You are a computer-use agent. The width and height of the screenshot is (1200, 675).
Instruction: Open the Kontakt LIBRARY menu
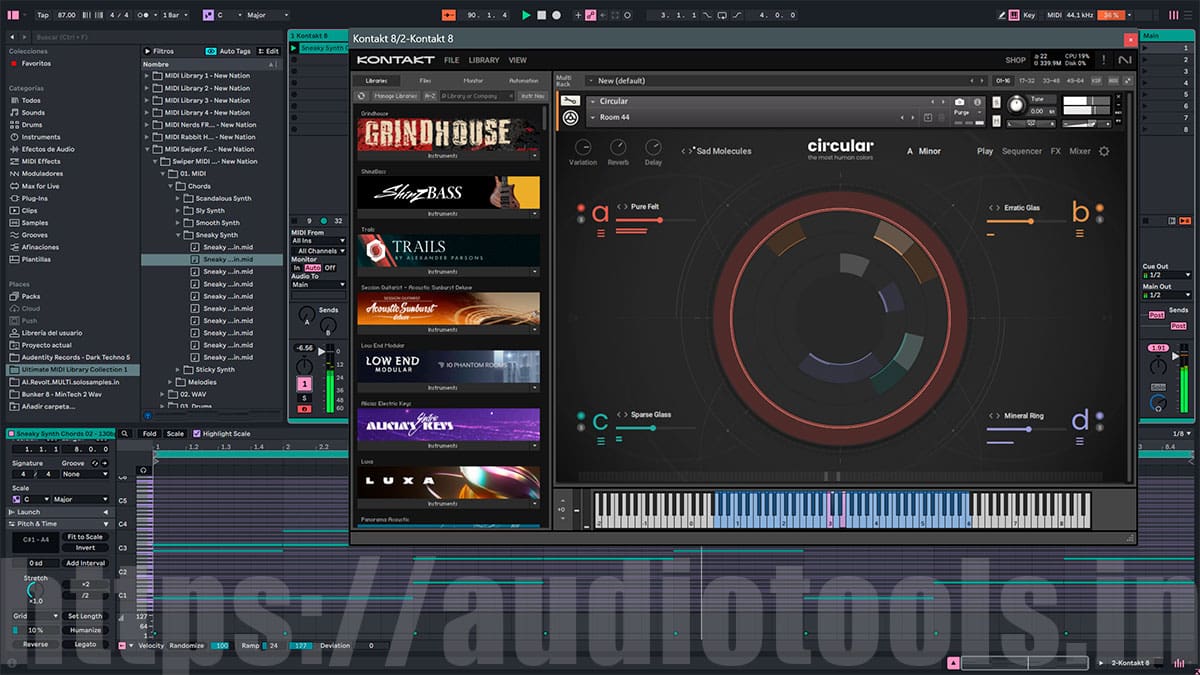pos(484,60)
